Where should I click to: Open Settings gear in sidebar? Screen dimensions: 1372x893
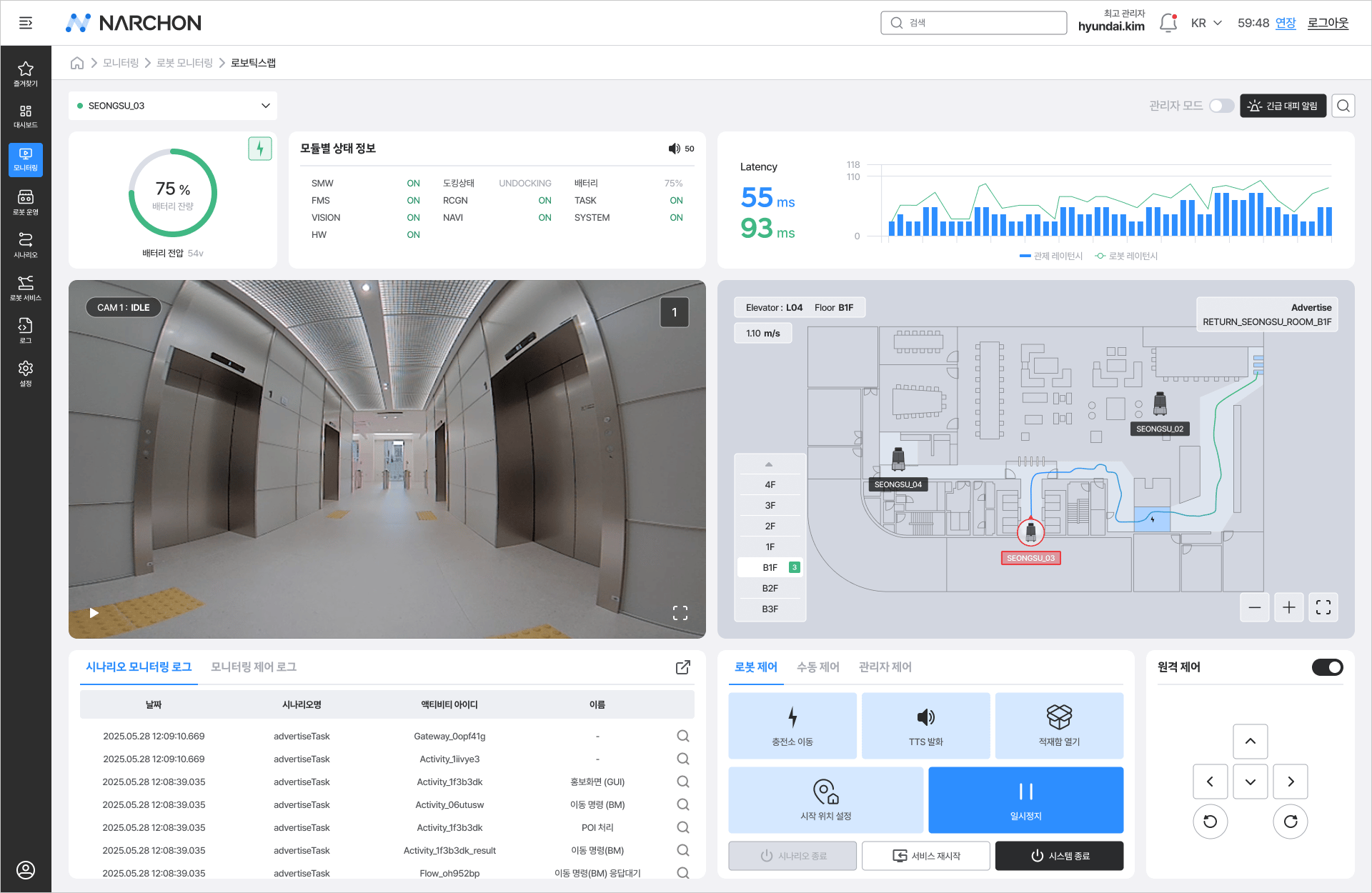26,374
